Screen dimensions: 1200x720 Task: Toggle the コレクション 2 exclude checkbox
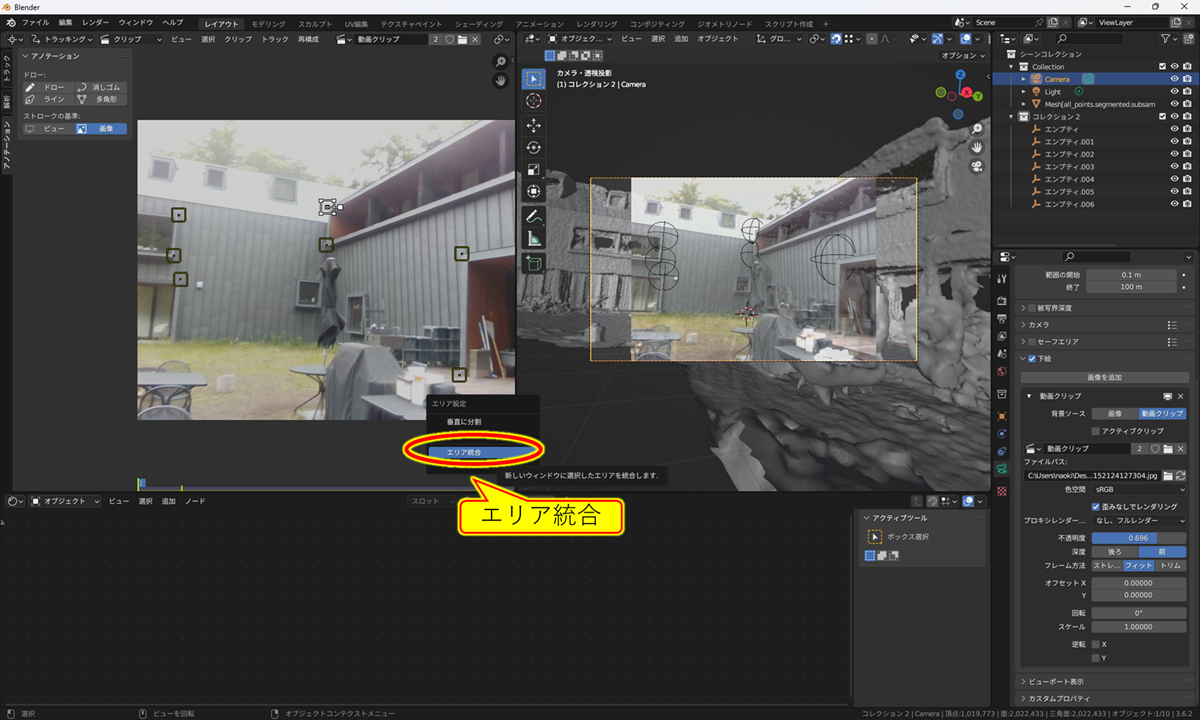[x=1161, y=117]
